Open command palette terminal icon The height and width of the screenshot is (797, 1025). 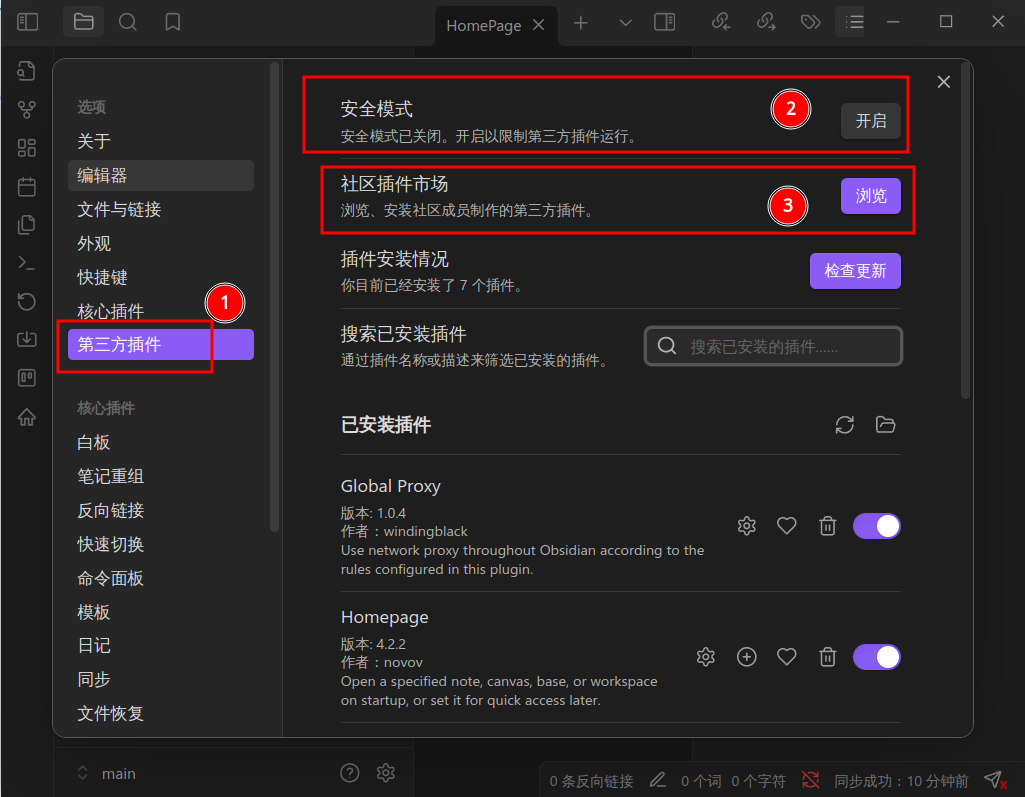27,263
